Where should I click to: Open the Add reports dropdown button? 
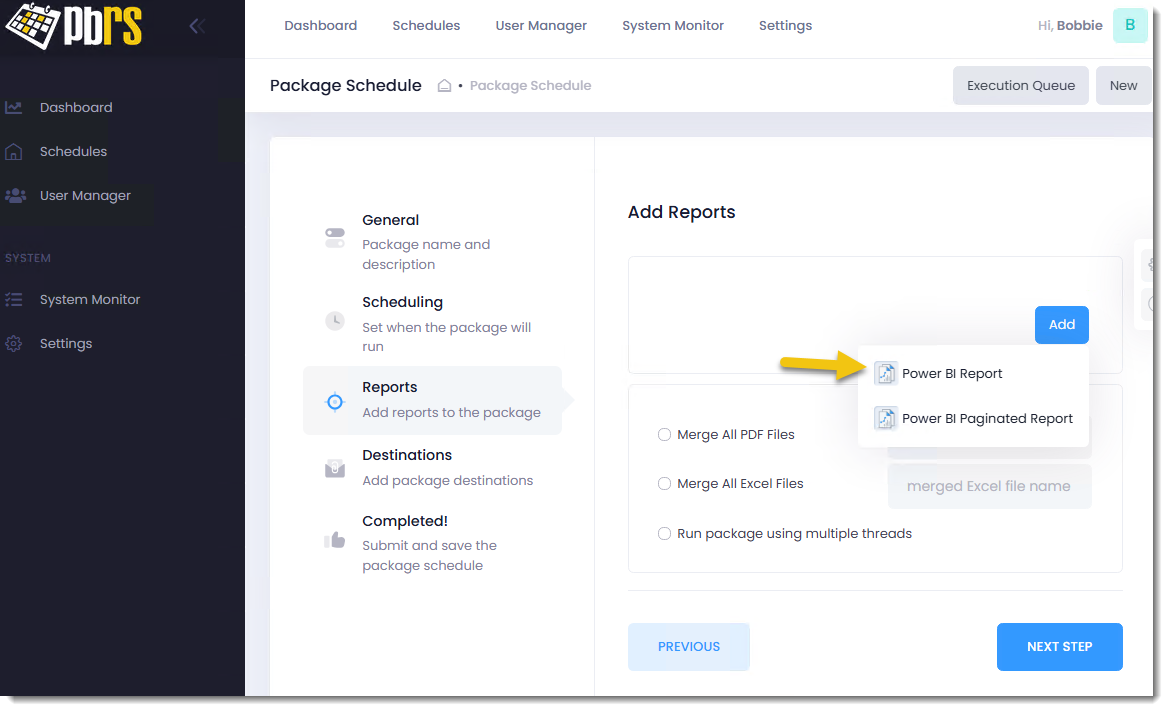click(1061, 325)
